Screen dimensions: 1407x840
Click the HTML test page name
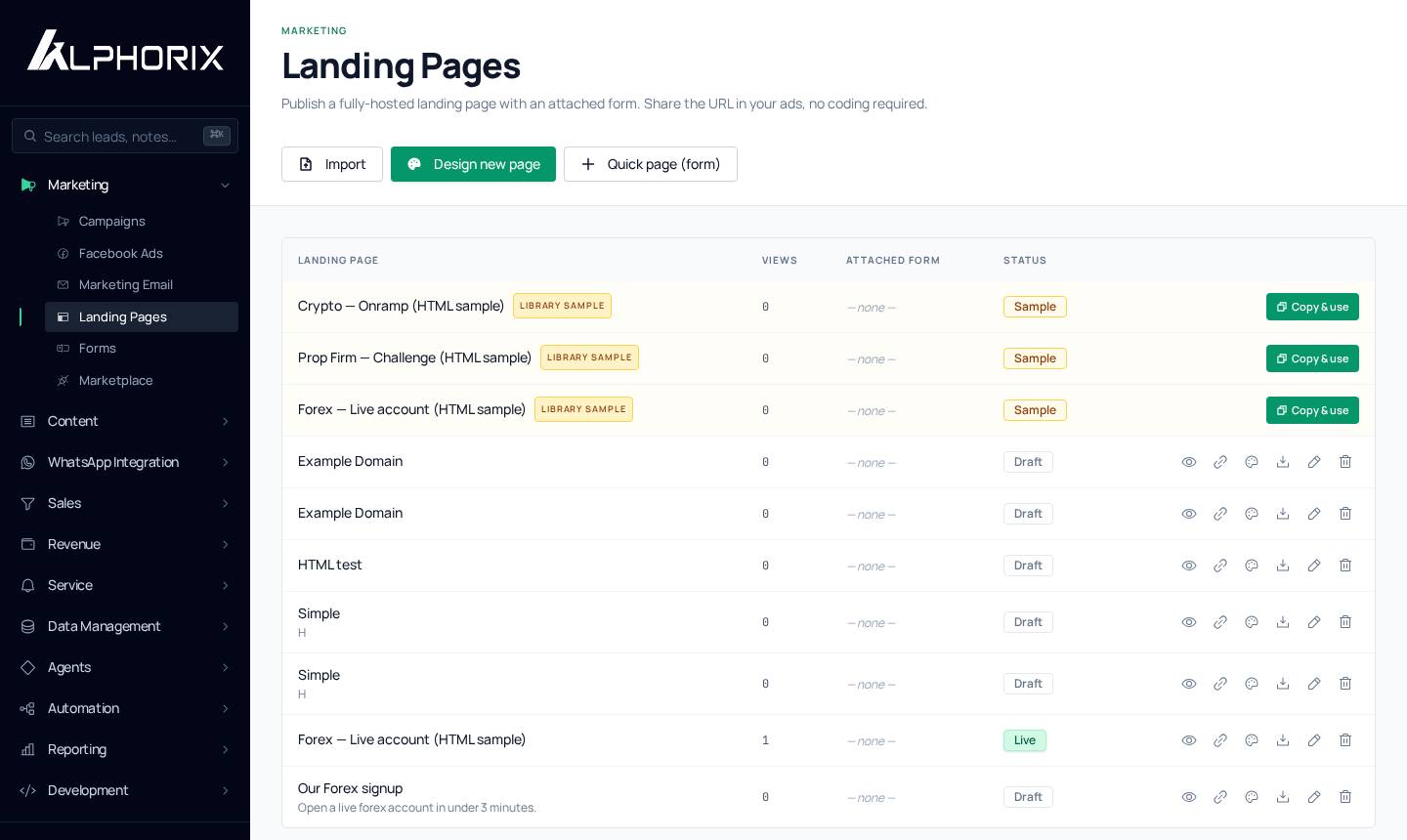330,565
